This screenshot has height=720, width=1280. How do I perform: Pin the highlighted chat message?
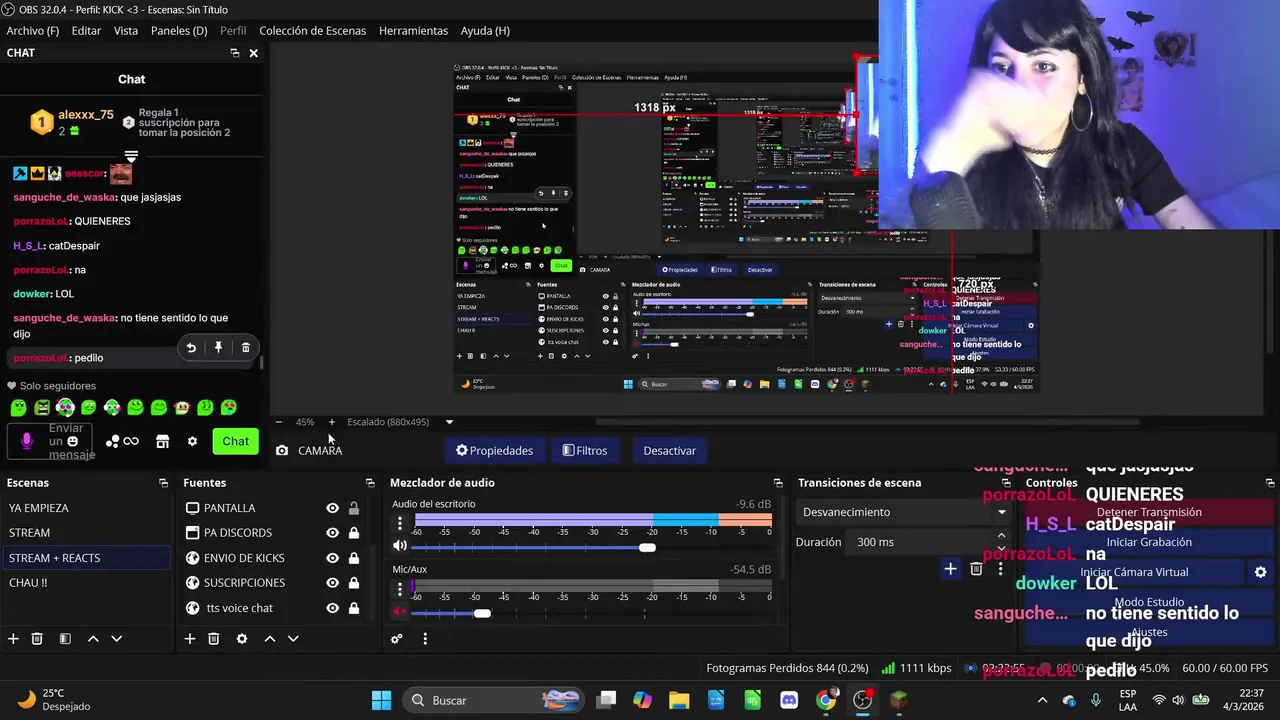(x=218, y=348)
